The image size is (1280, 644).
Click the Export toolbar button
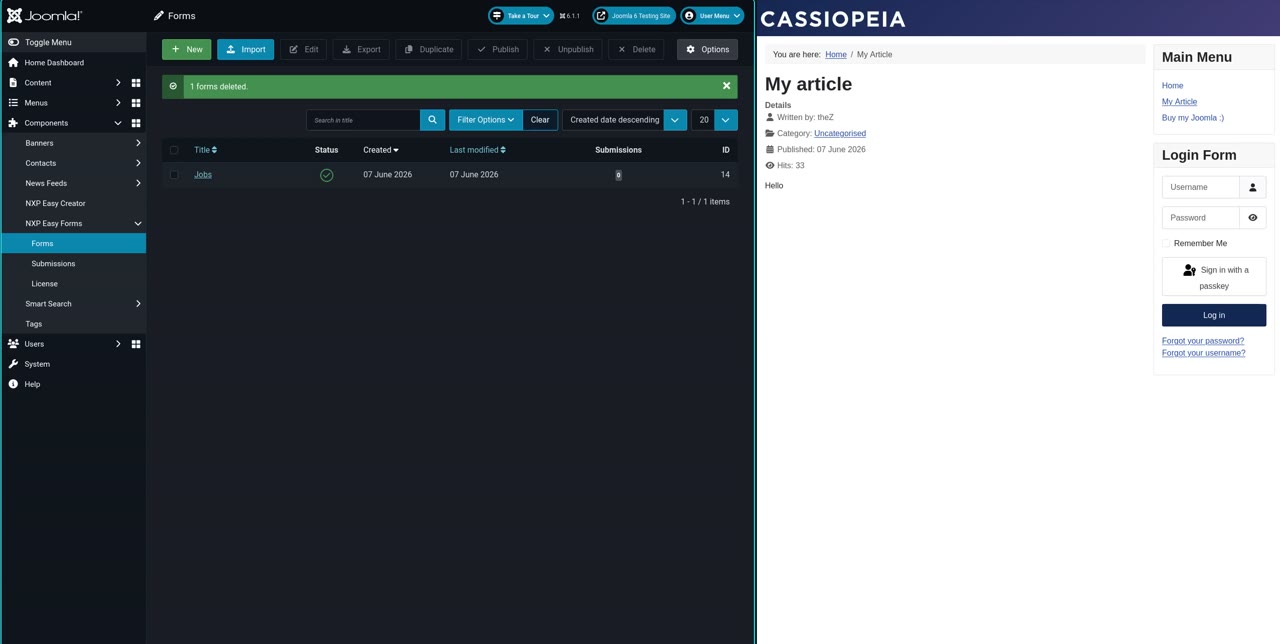point(361,49)
